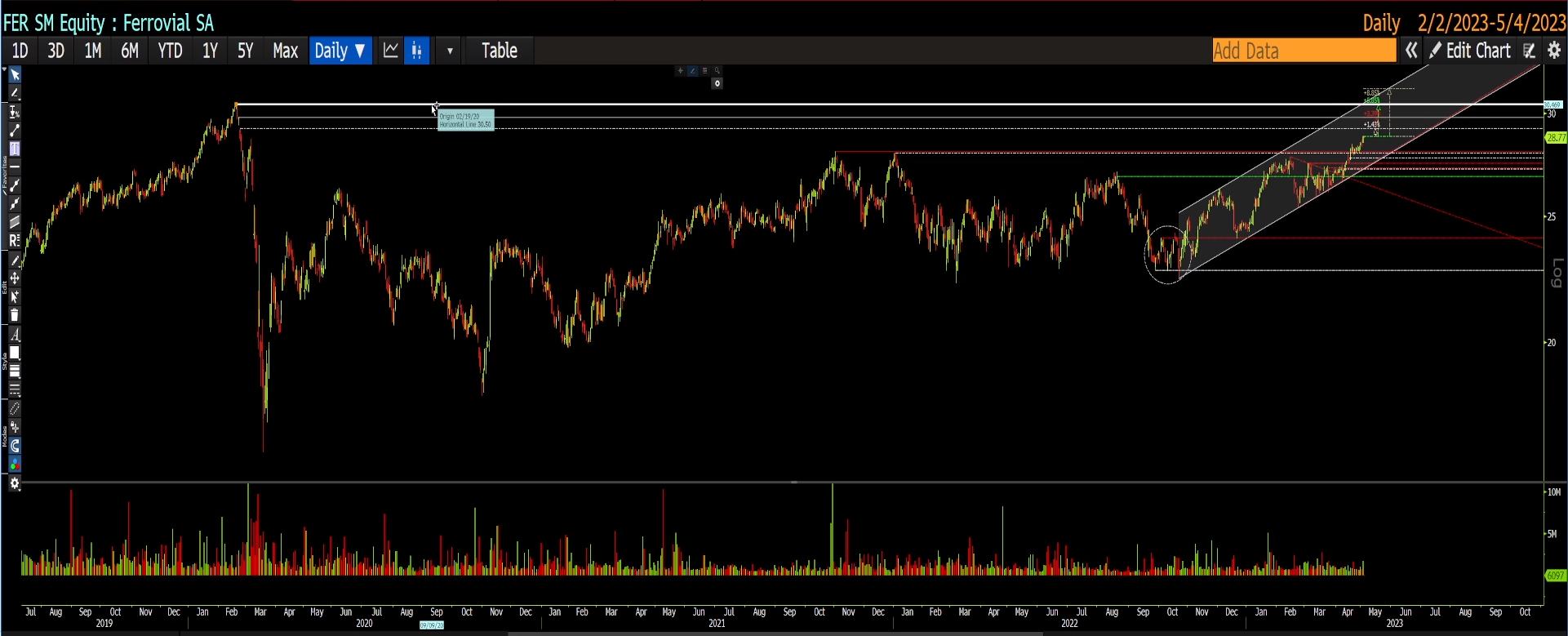
Task: Expand the chart type dropdown arrow
Action: pos(450,51)
